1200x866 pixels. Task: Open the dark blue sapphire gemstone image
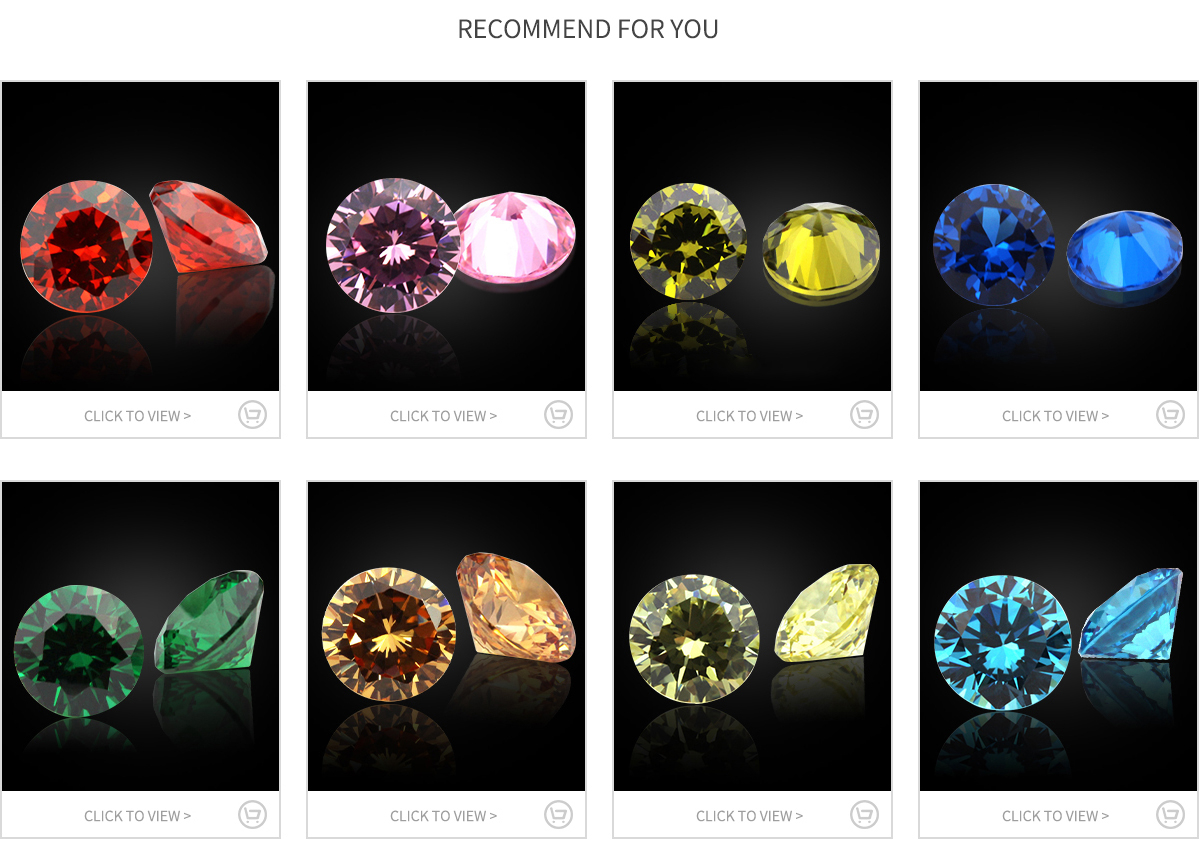(x=1059, y=236)
